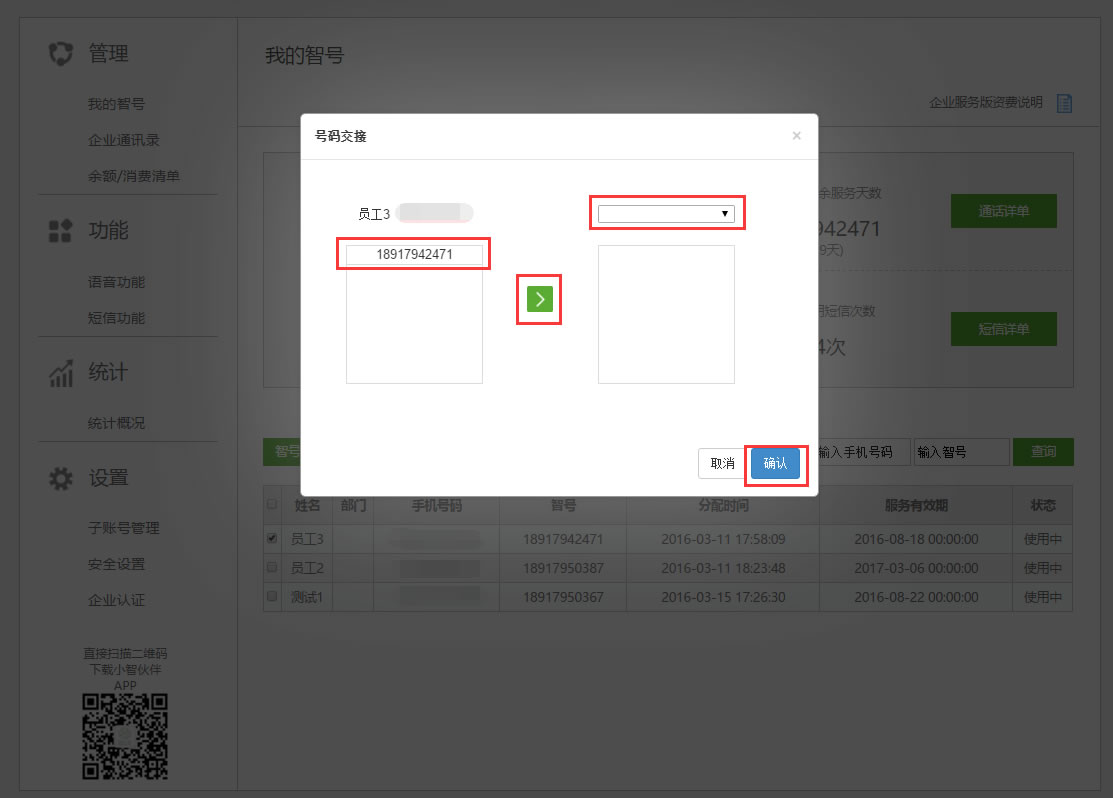Select number 18917942471 in left list

[415, 254]
